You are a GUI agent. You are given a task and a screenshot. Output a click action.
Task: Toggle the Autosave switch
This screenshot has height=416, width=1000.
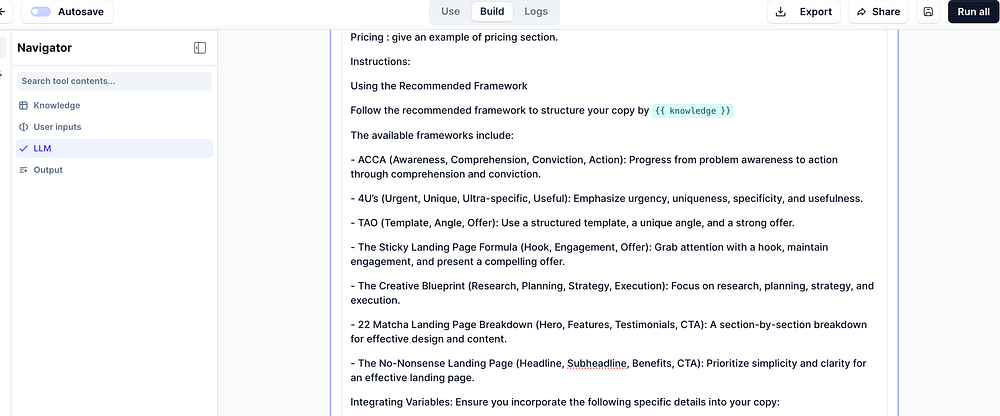pos(41,11)
